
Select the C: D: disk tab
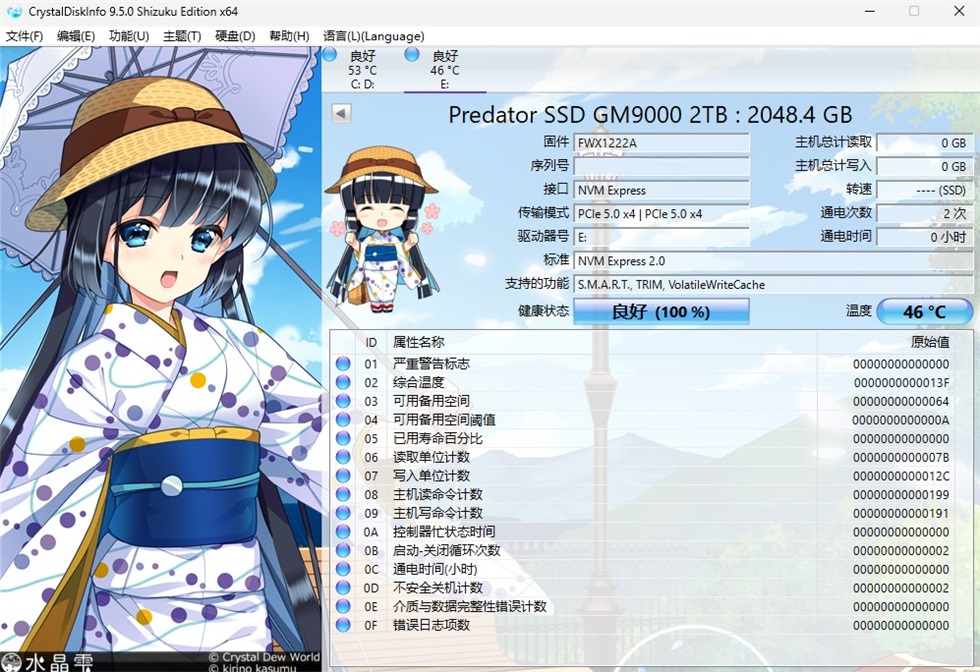coord(362,69)
